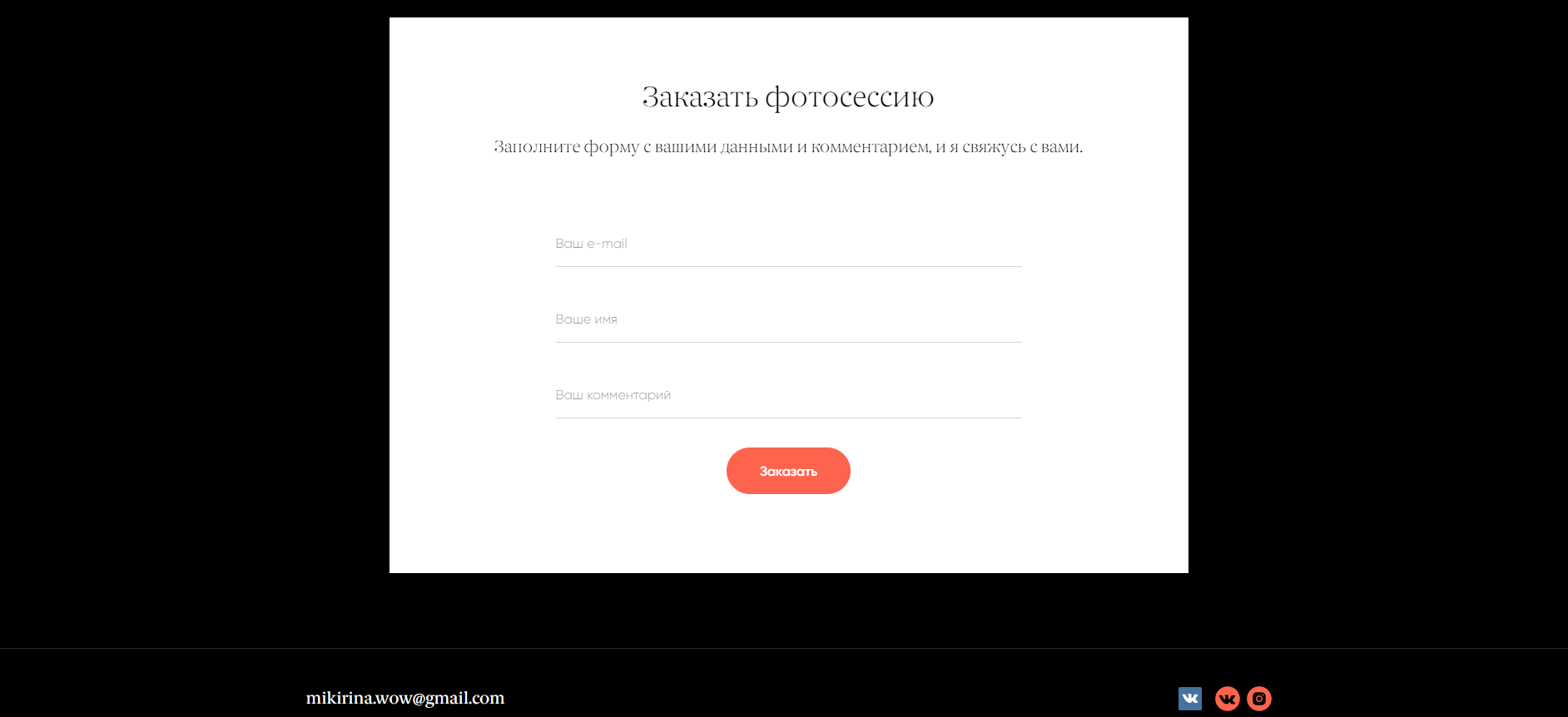Image resolution: width=1568 pixels, height=717 pixels.
Task: Open the round orange VK icon
Action: click(x=1228, y=699)
